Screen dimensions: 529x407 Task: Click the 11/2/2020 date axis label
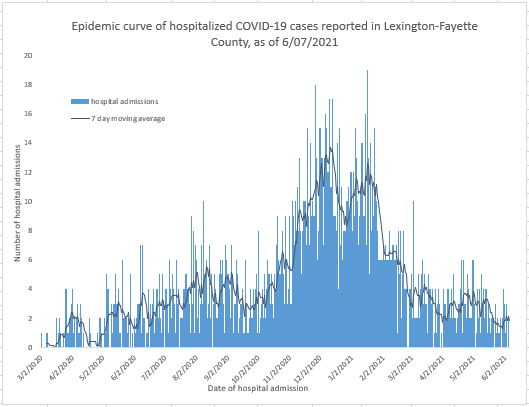click(x=277, y=368)
